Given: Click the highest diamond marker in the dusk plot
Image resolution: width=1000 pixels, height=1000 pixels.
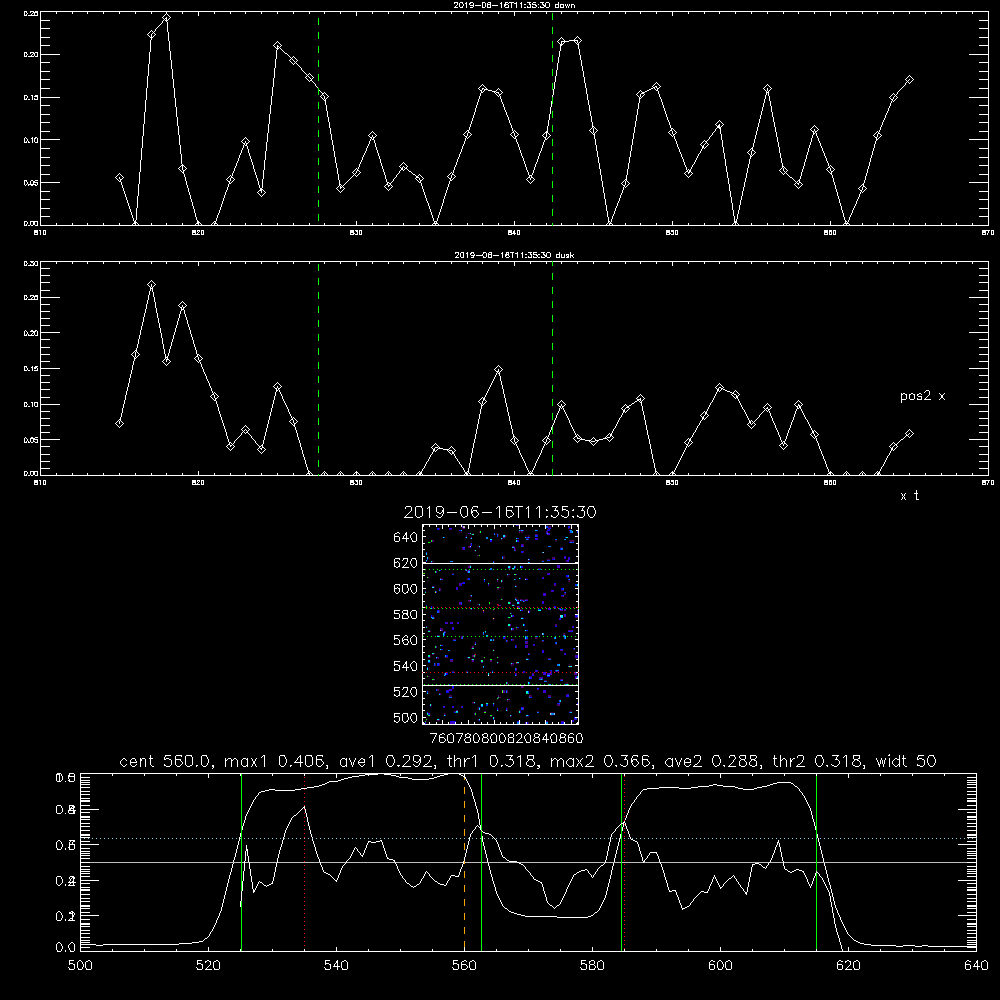Looking at the screenshot, I should pyautogui.click(x=151, y=284).
